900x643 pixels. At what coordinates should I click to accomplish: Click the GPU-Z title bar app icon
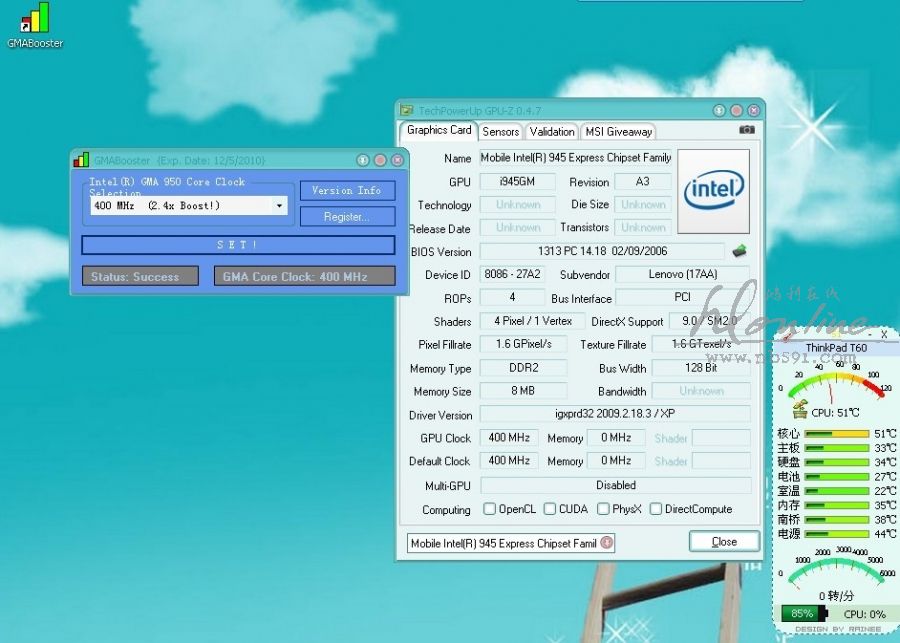pyautogui.click(x=407, y=111)
